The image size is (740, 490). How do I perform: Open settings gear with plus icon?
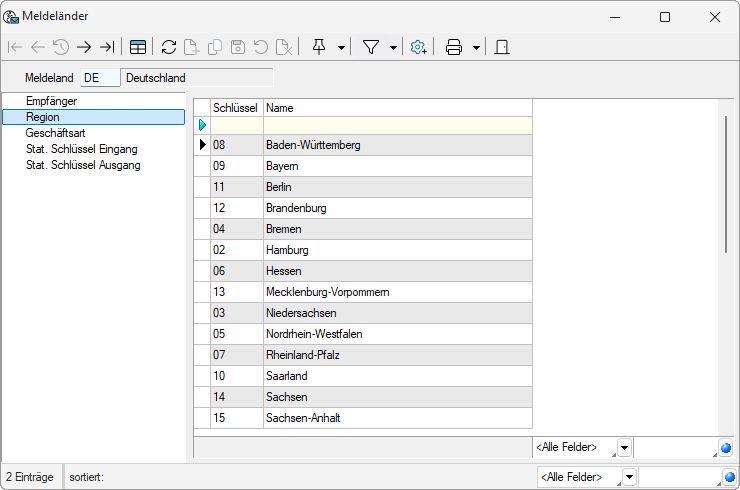419,47
